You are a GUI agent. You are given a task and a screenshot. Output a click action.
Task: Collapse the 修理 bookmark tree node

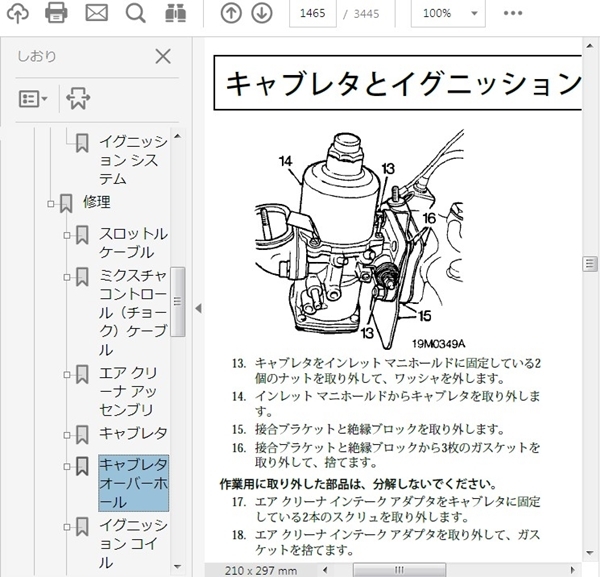[51, 204]
